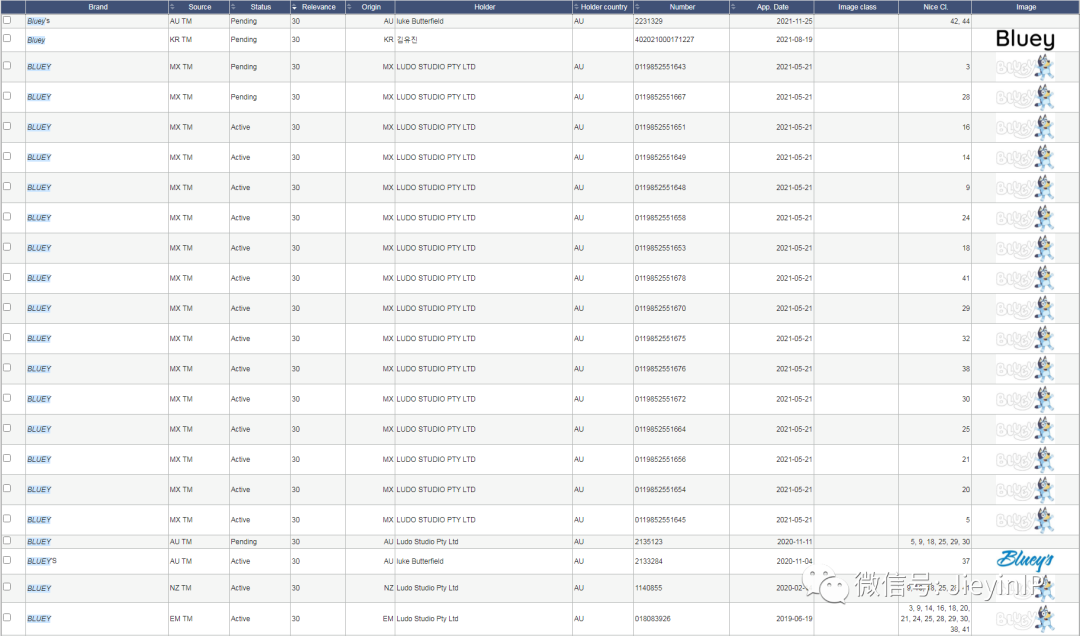Open blue script Bluey's logo image
The height and width of the screenshot is (636, 1080).
(x=1025, y=560)
